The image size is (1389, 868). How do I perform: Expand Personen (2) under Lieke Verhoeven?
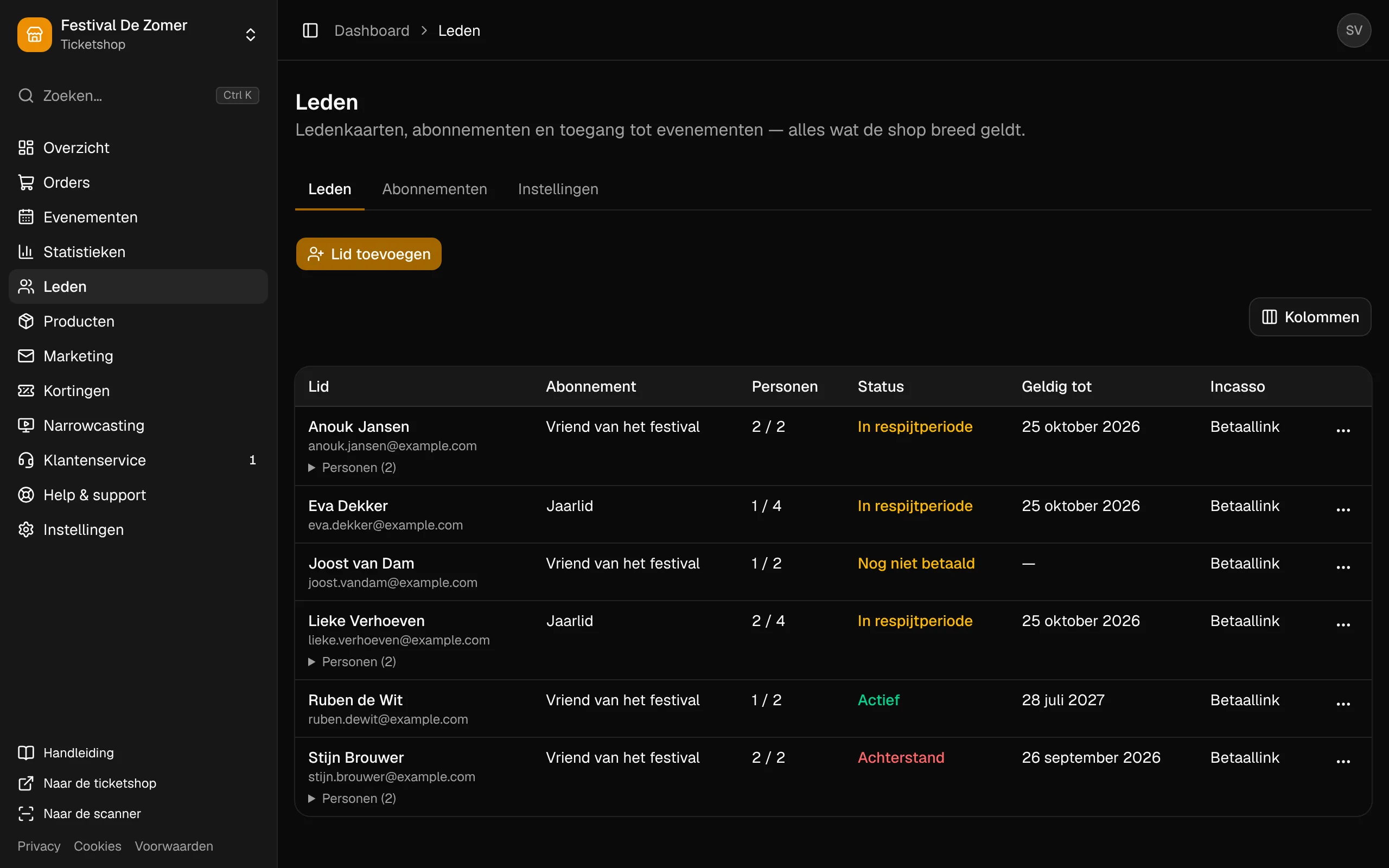click(353, 662)
